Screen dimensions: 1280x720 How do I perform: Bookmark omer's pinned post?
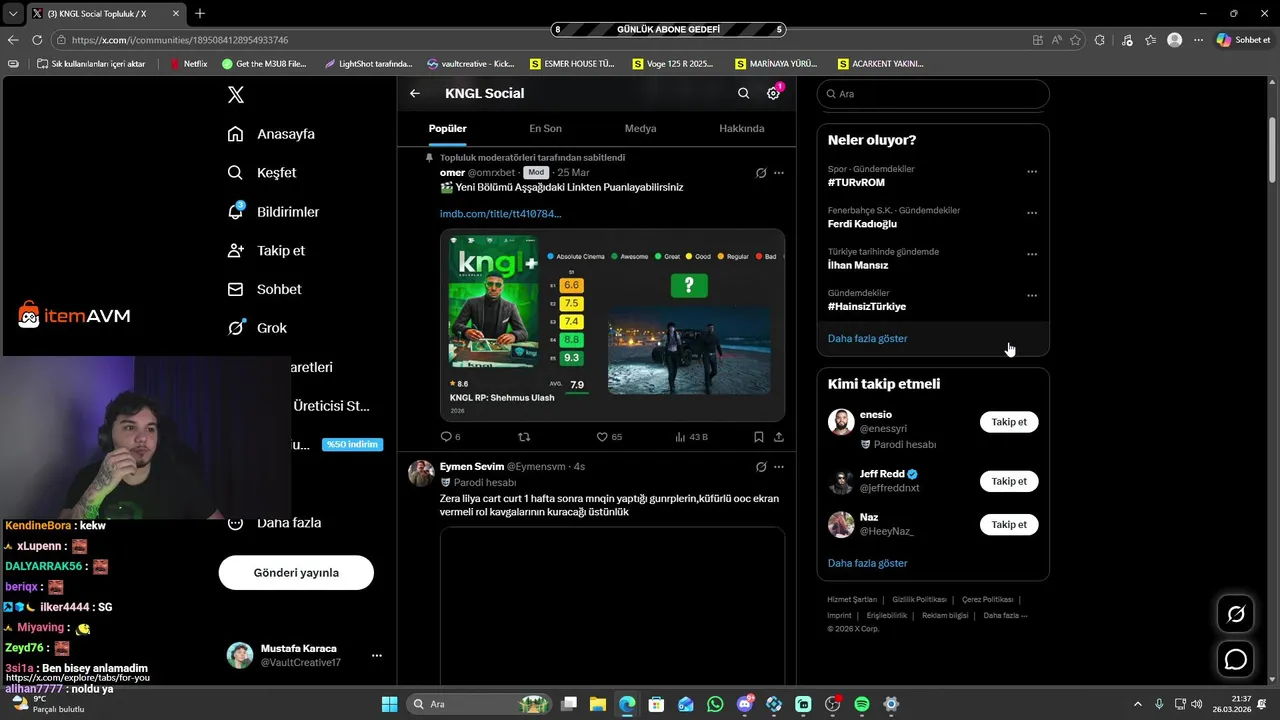coord(759,437)
